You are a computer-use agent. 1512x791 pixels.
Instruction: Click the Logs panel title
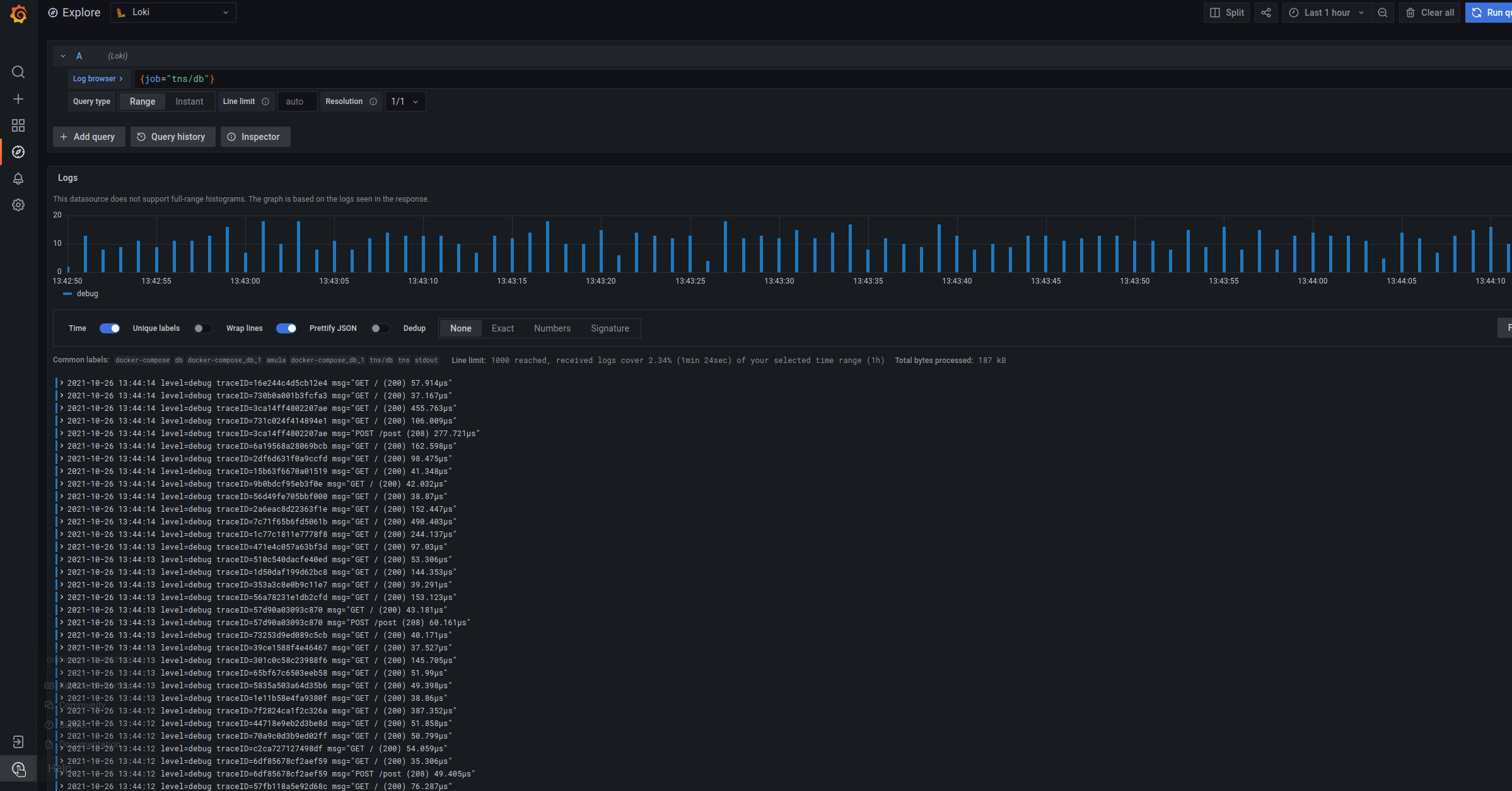[67, 178]
